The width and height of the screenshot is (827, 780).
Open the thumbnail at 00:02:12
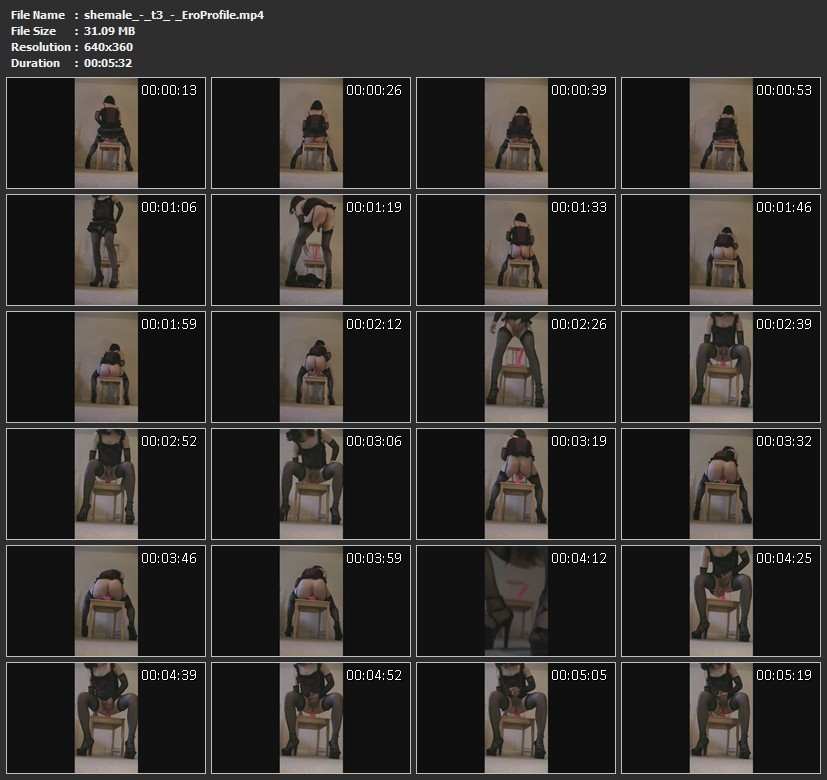coord(311,366)
